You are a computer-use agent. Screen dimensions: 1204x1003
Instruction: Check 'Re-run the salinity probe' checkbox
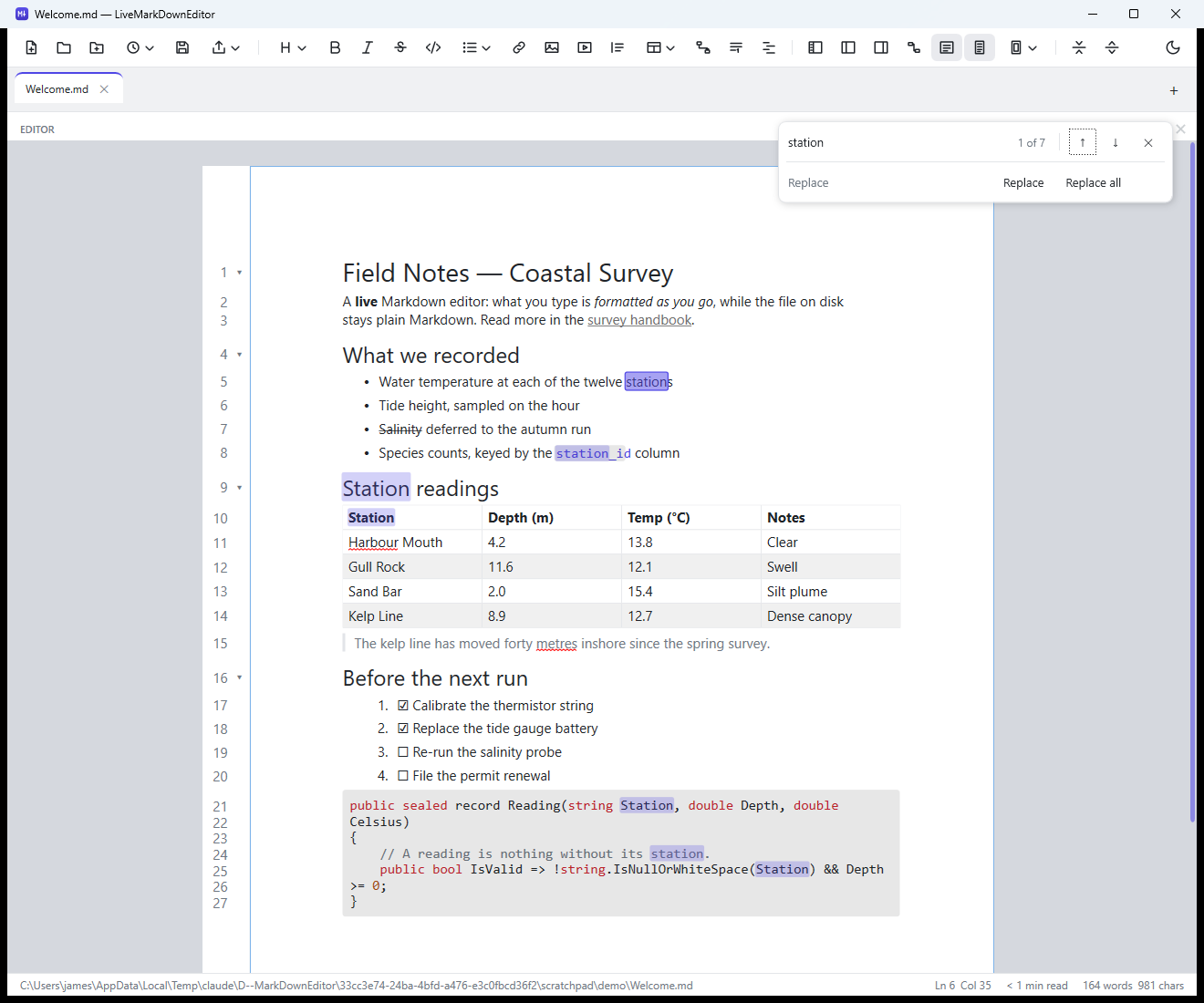pyautogui.click(x=403, y=752)
